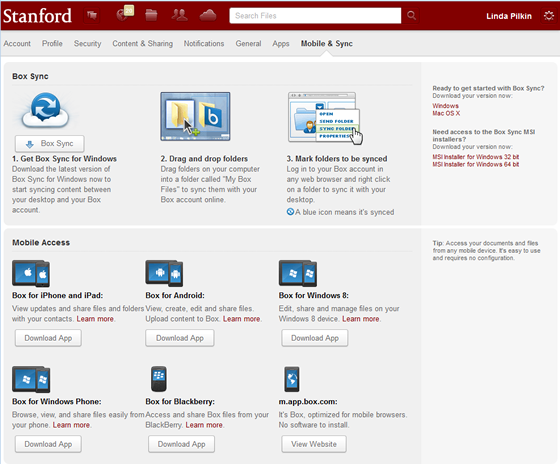Click the Box Sync cloud arrows icon
This screenshot has height=464, width=560.
coord(45,110)
